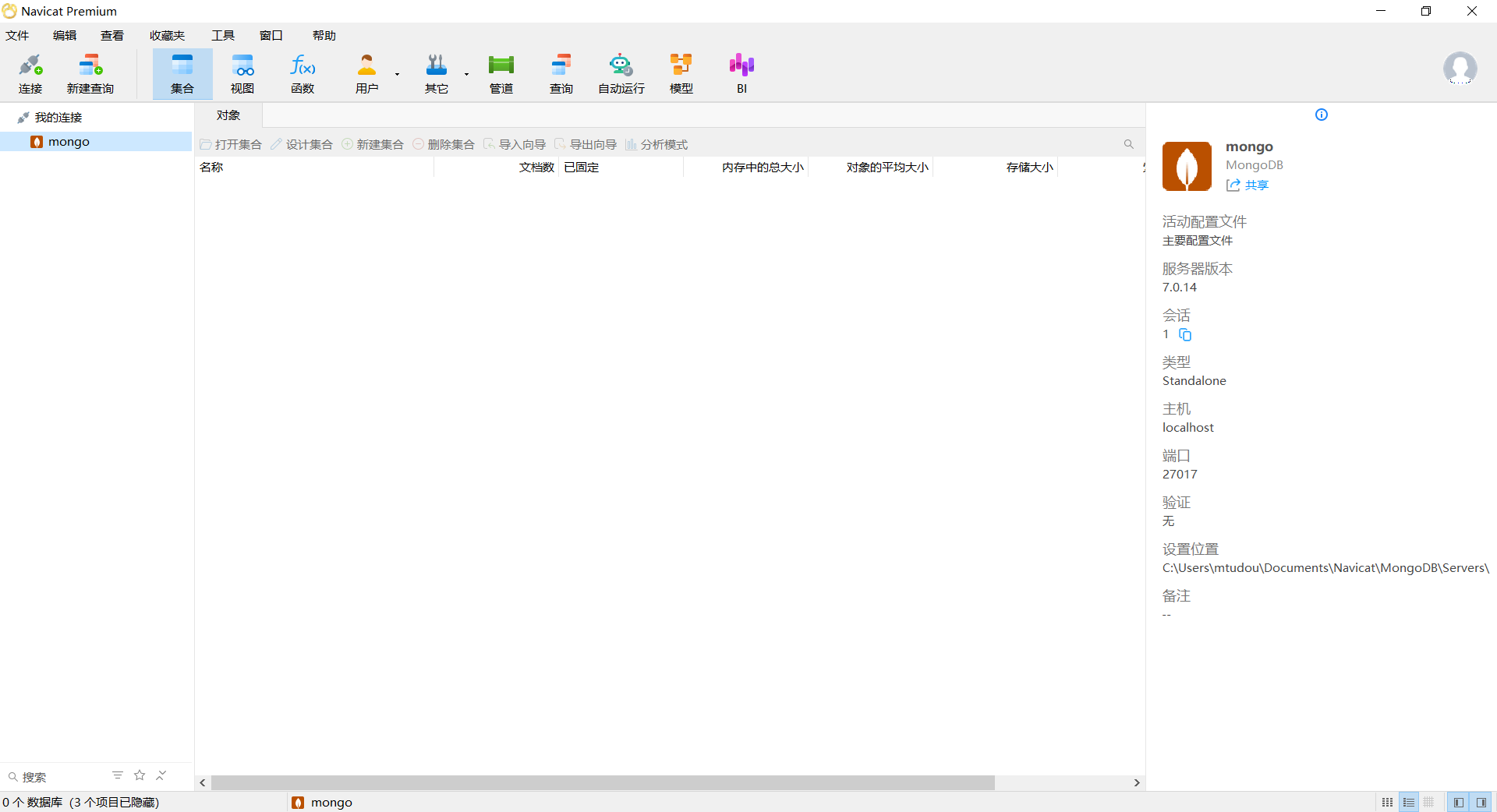Select the 集合 (Collection) toolbar icon
The height and width of the screenshot is (812, 1497).
(182, 74)
